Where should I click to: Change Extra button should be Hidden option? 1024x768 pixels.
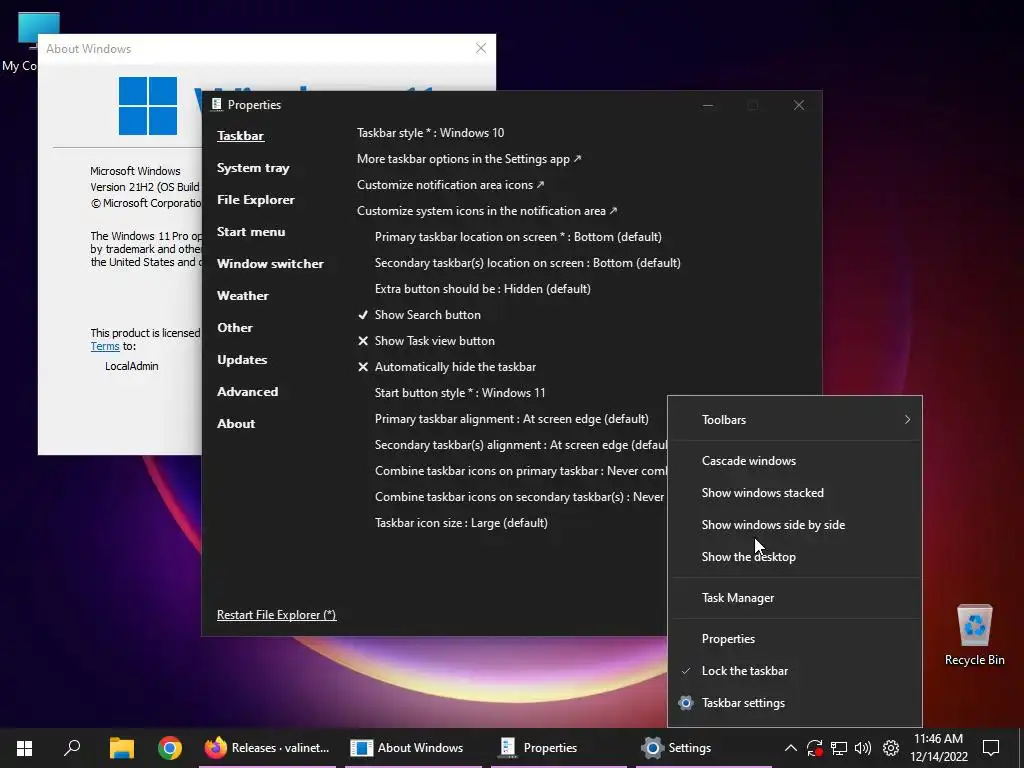pyautogui.click(x=483, y=289)
